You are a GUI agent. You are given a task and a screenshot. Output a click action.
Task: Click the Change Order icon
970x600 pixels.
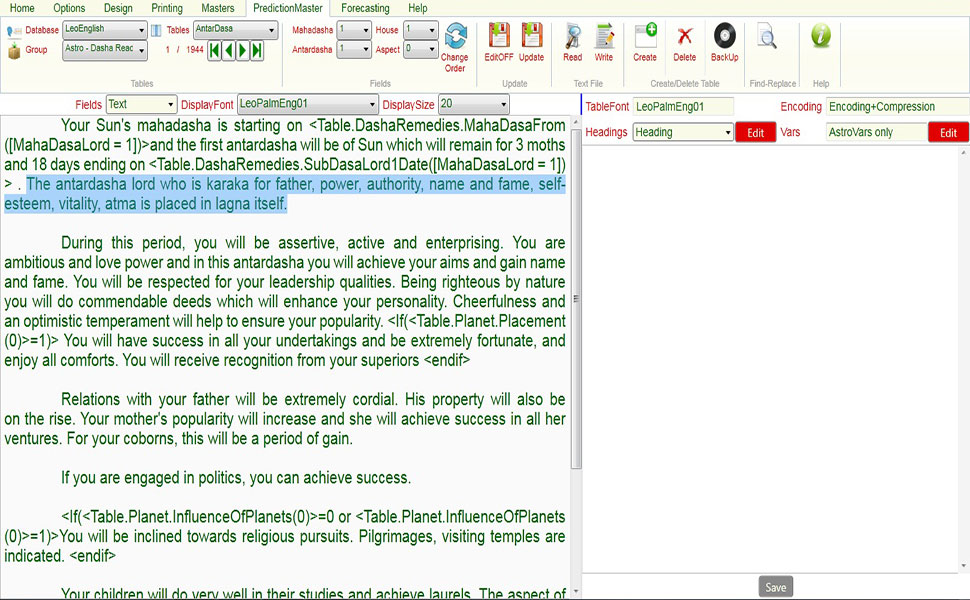coord(455,37)
